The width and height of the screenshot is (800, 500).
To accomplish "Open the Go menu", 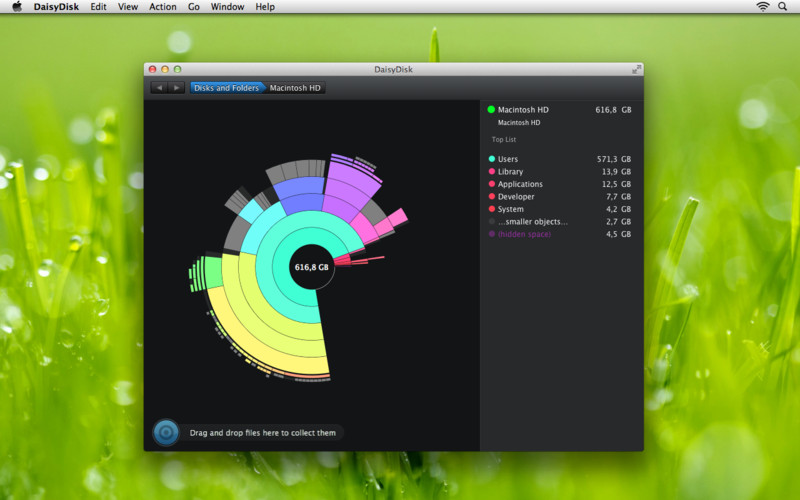I will click(193, 6).
